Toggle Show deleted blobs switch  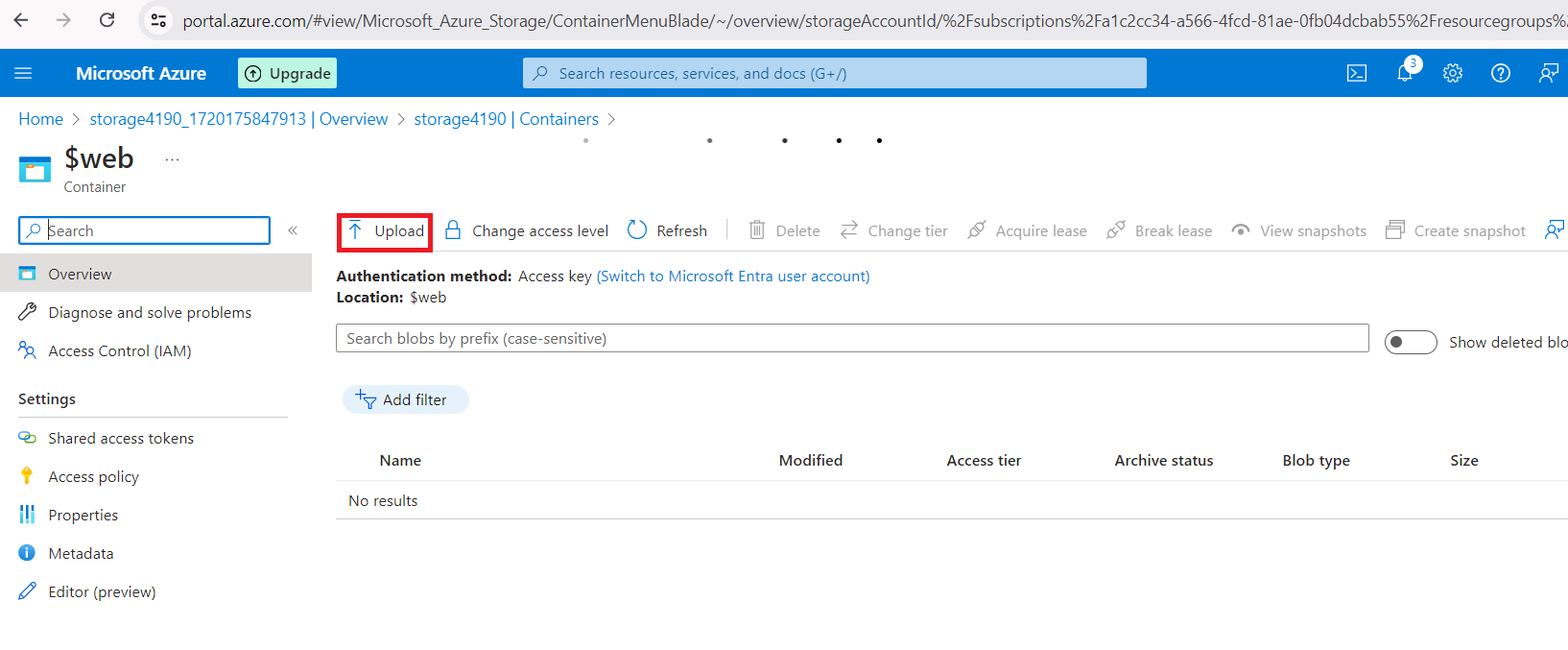pyautogui.click(x=1411, y=342)
